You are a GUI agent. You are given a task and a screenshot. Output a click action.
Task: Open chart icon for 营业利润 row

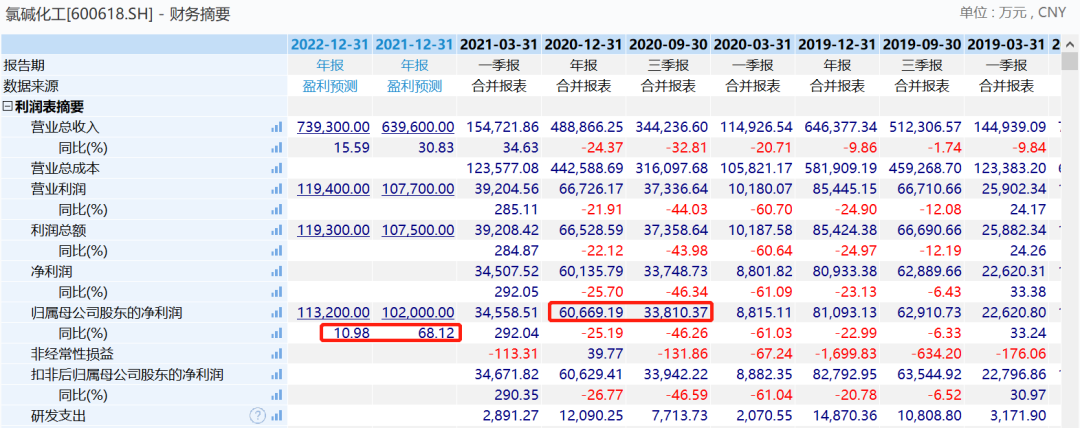(277, 190)
